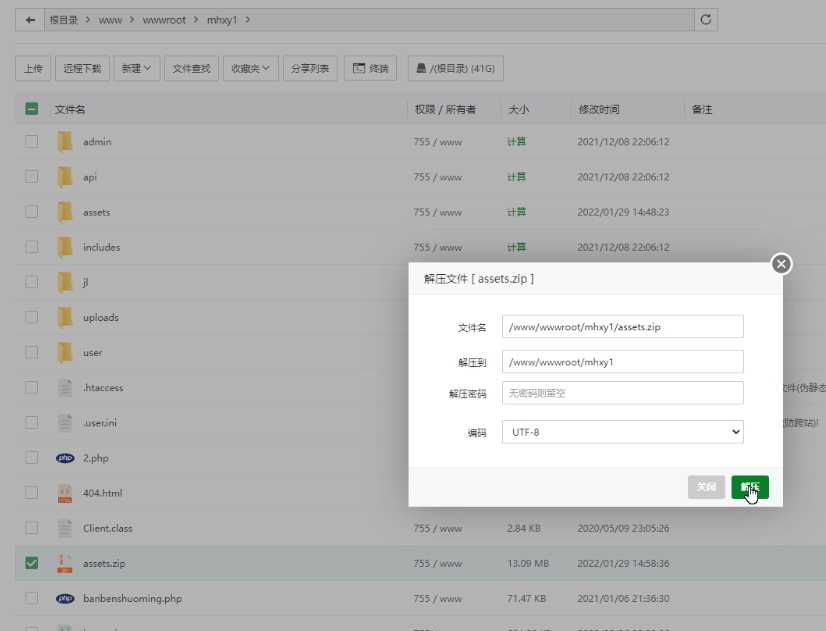Image resolution: width=826 pixels, height=631 pixels.
Task: Toggle the select-all header checkbox
Action: pyautogui.click(x=32, y=109)
